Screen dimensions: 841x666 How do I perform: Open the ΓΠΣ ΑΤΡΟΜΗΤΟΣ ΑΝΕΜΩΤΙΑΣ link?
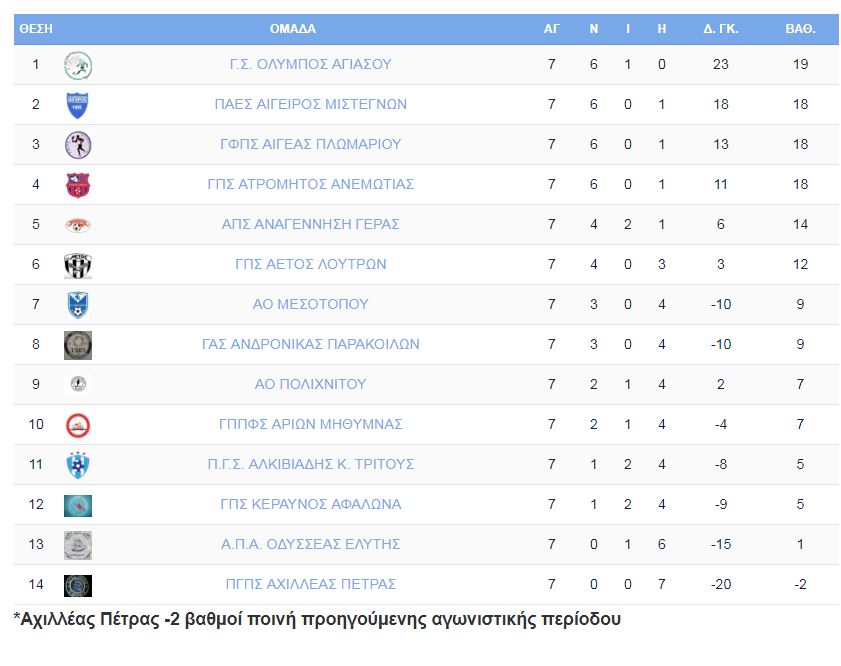311,184
